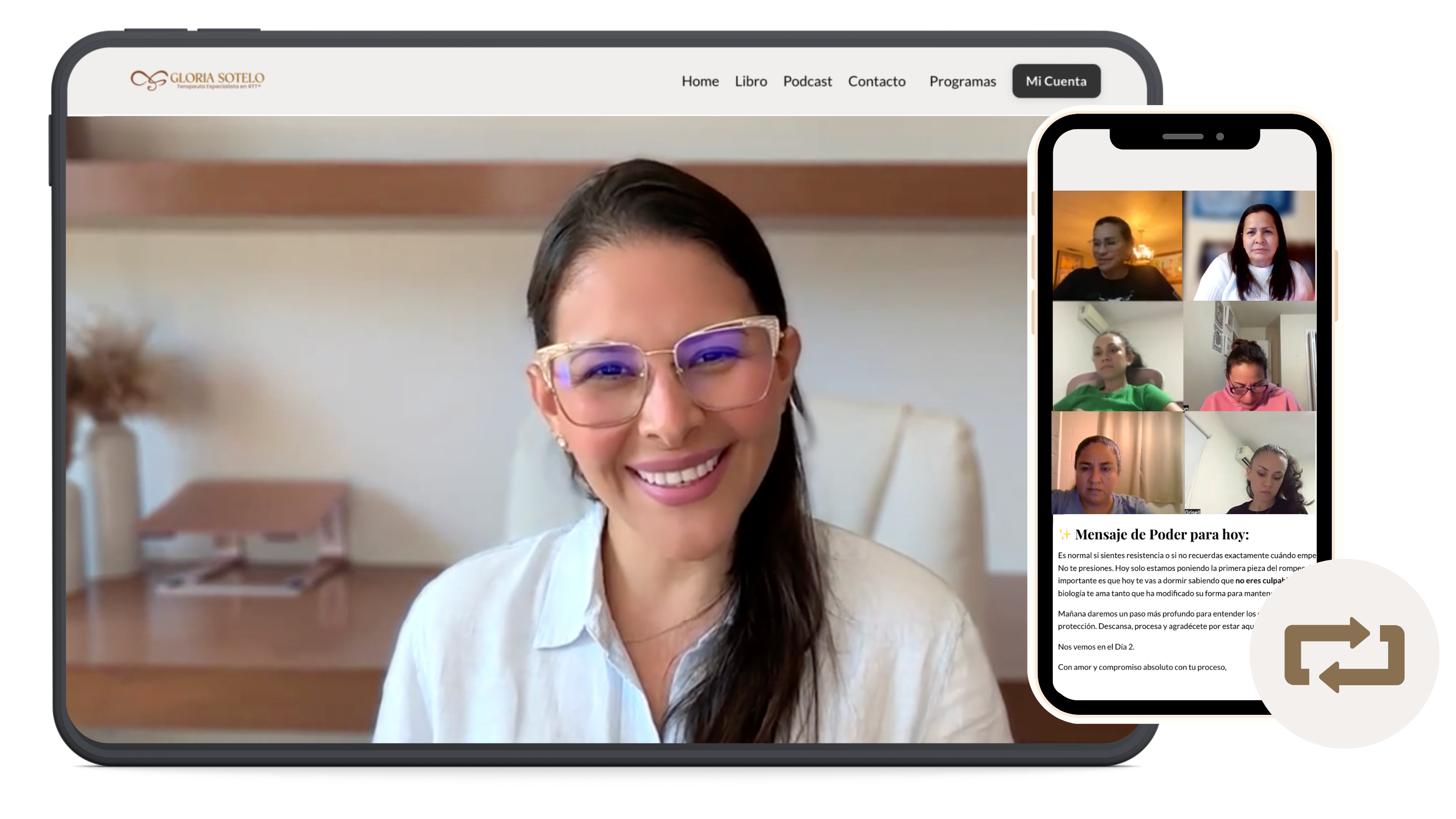Screen dimensions: 1456x819
Task: Select participant tile wearing pink sweater
Action: (1250, 356)
